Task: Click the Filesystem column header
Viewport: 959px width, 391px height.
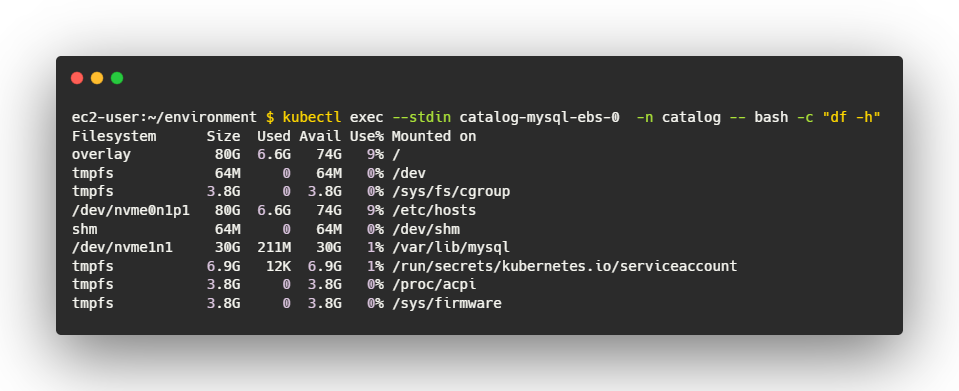Action: coord(114,136)
